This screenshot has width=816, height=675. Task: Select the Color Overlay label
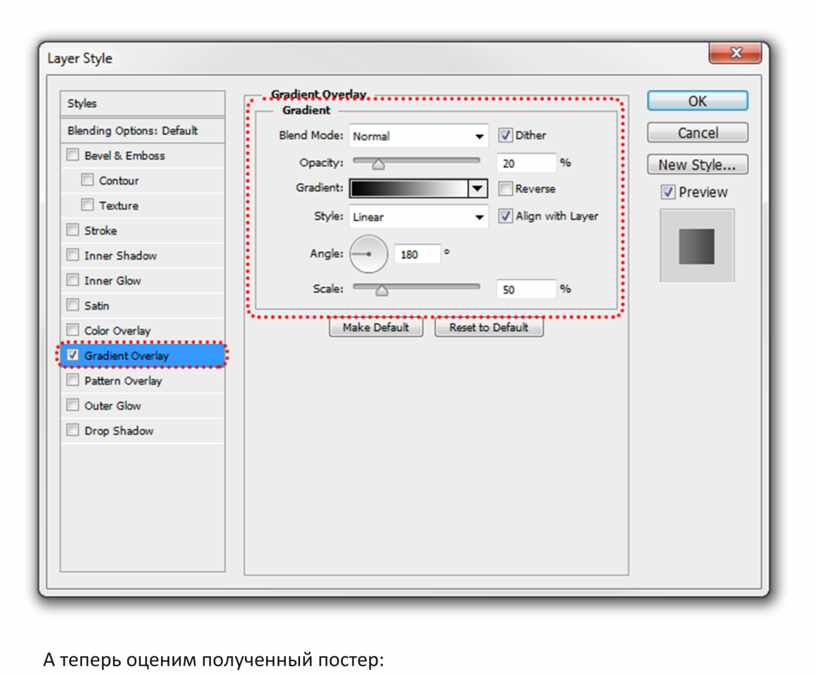(x=117, y=331)
